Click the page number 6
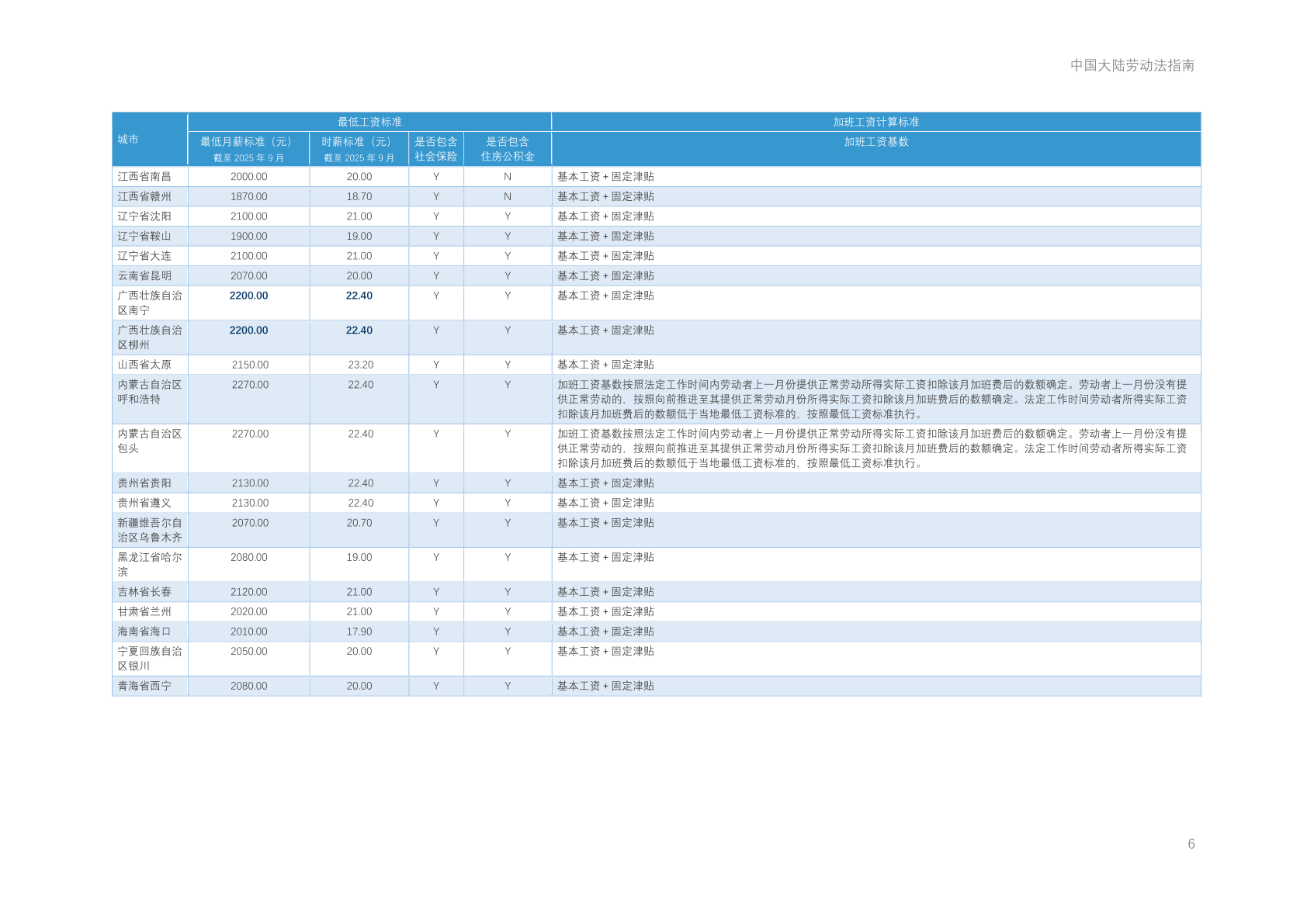The width and height of the screenshot is (1307, 924). tap(1191, 844)
